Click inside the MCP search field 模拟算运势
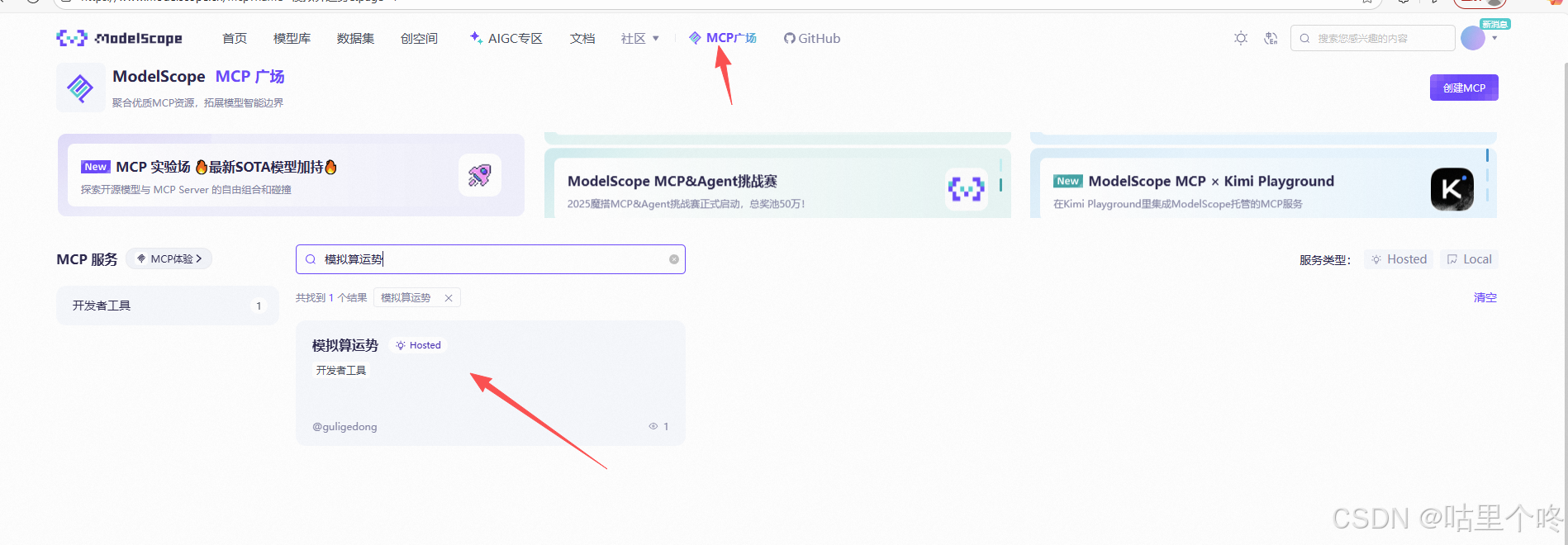The height and width of the screenshot is (545, 1568). 491,259
